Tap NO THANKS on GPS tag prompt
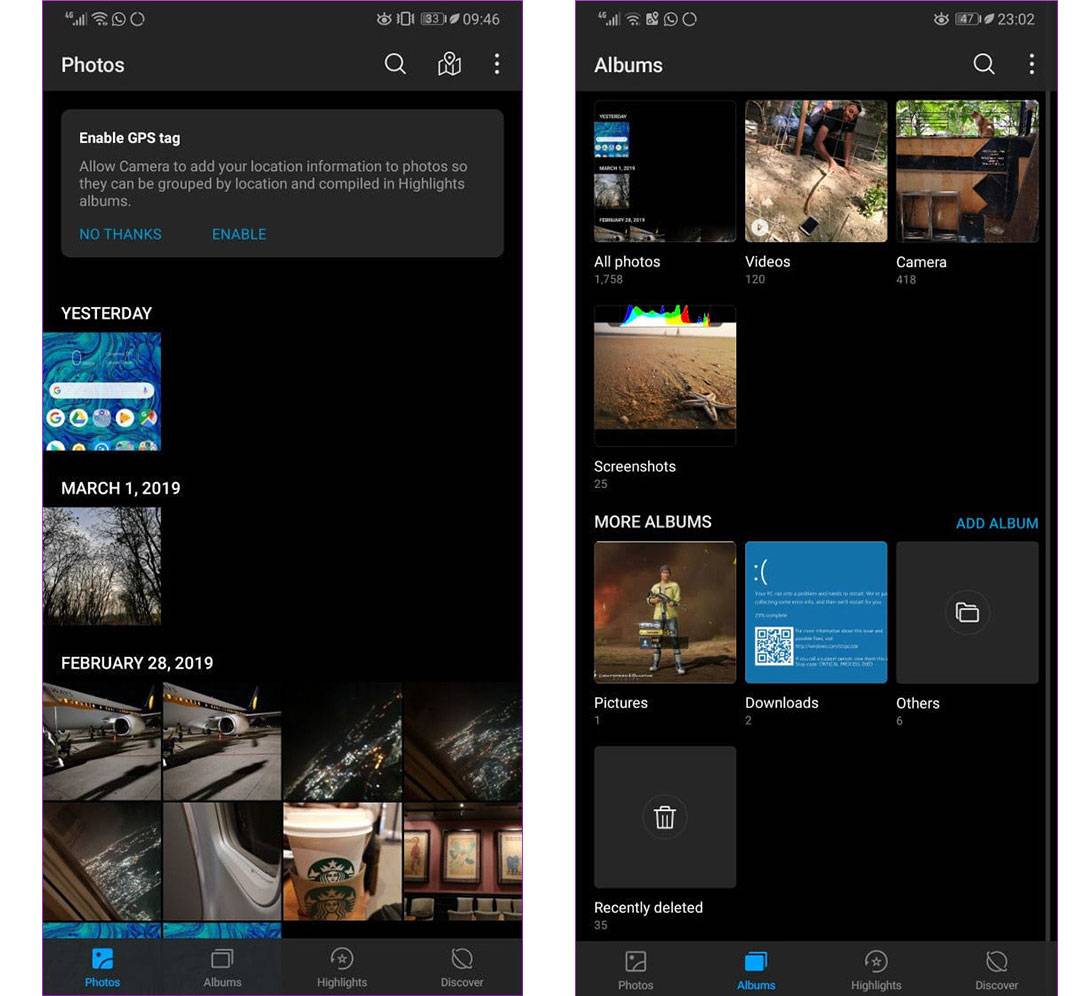The image size is (1080, 996). (121, 234)
